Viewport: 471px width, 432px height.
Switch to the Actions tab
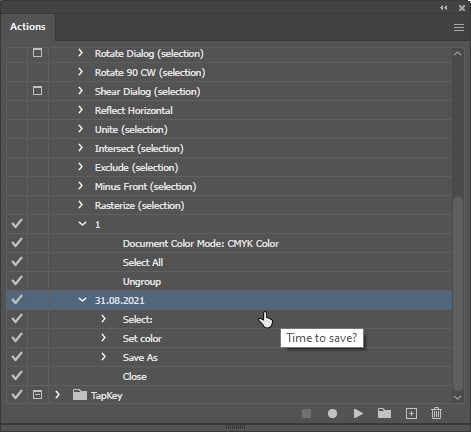(28, 27)
